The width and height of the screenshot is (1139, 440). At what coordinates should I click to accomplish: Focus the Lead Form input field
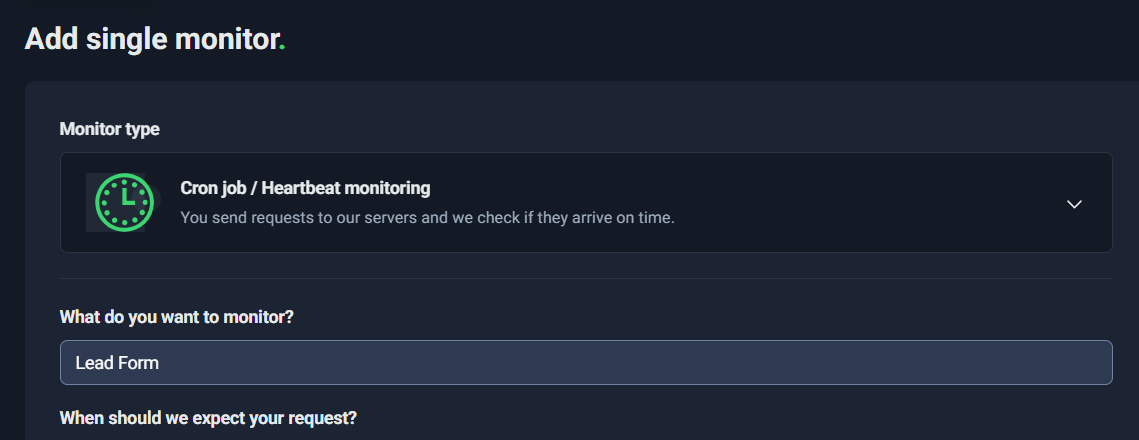pyautogui.click(x=586, y=362)
